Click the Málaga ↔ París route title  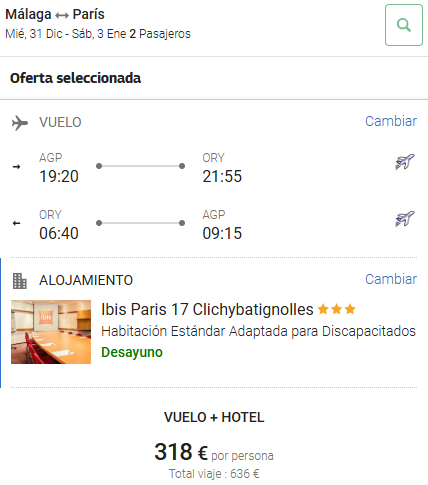coord(55,14)
